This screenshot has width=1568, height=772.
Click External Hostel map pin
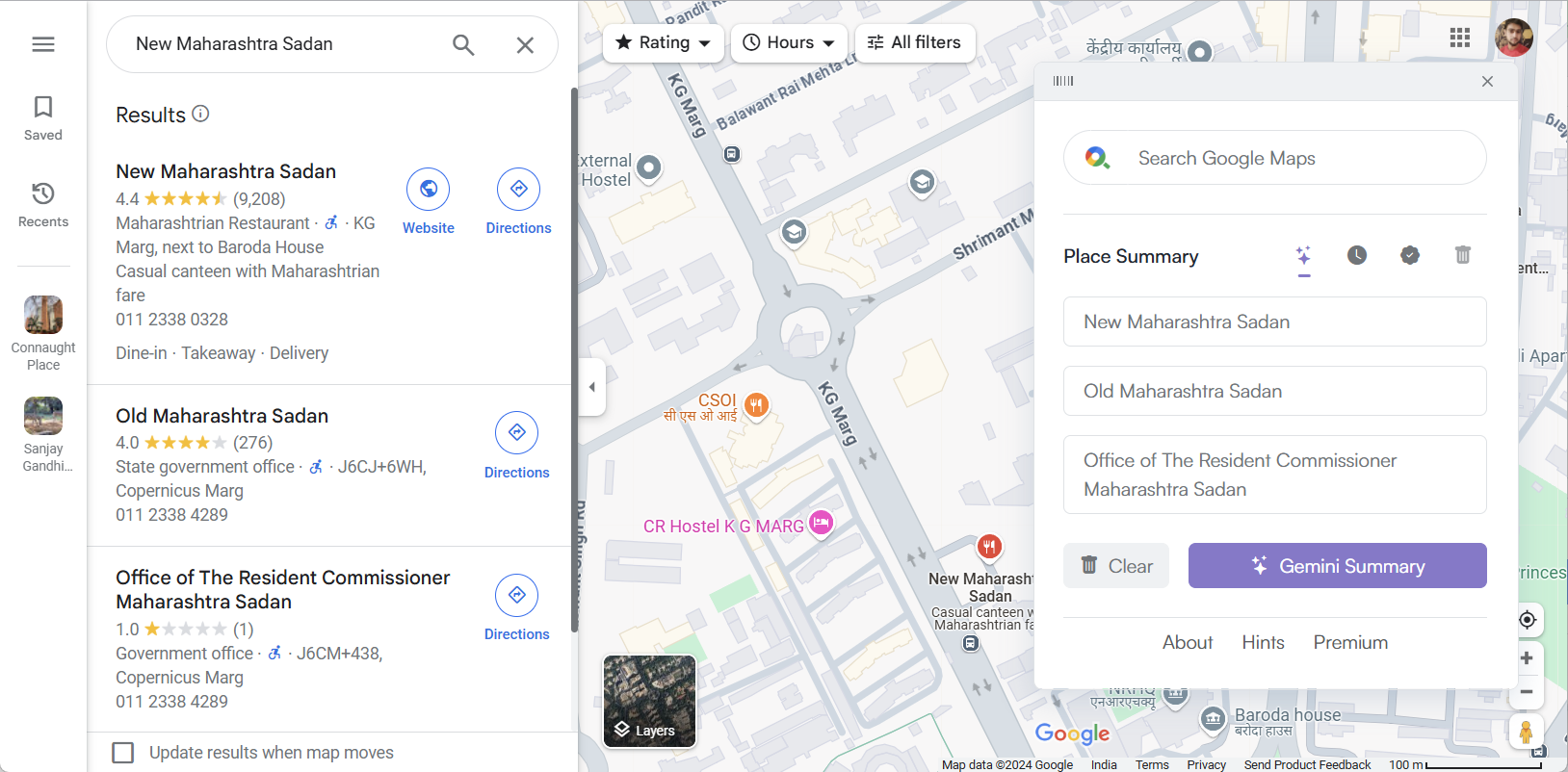point(649,167)
